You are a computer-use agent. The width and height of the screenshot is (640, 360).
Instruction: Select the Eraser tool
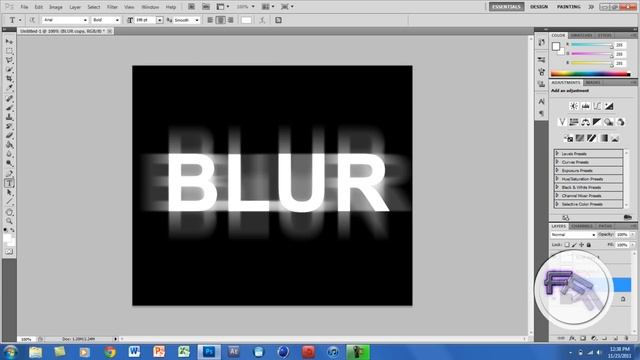pos(9,135)
